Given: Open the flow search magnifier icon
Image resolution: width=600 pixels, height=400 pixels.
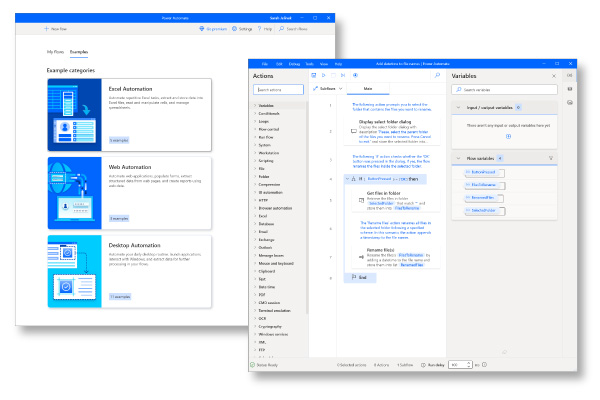Looking at the screenshot, I should pos(437,75).
